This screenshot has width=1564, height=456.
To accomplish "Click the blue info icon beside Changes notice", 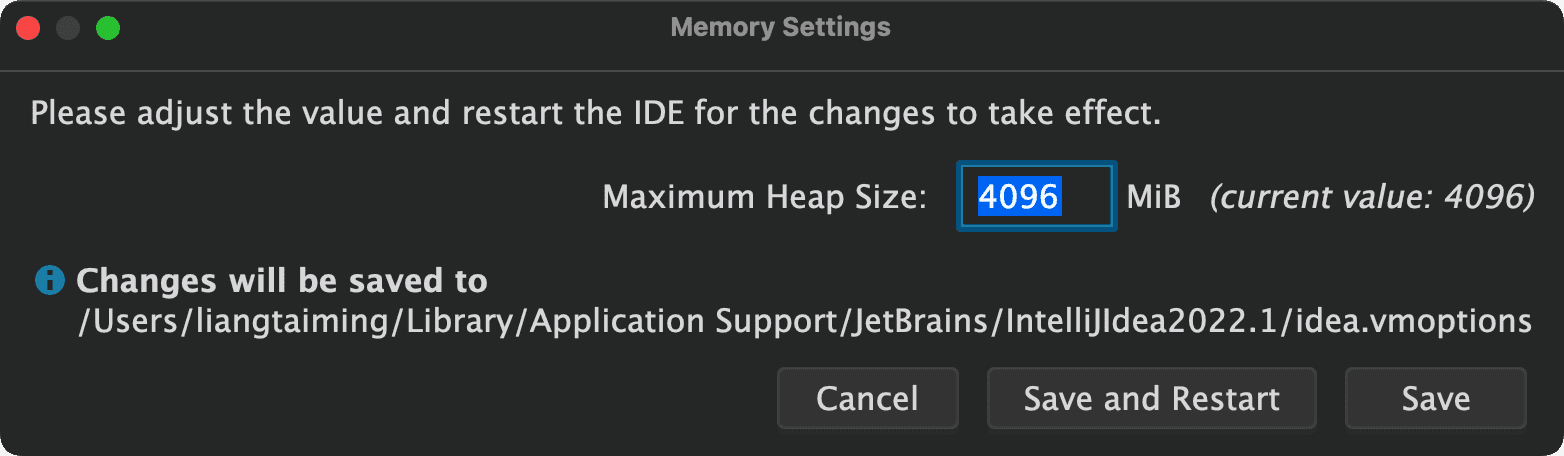I will (x=49, y=281).
